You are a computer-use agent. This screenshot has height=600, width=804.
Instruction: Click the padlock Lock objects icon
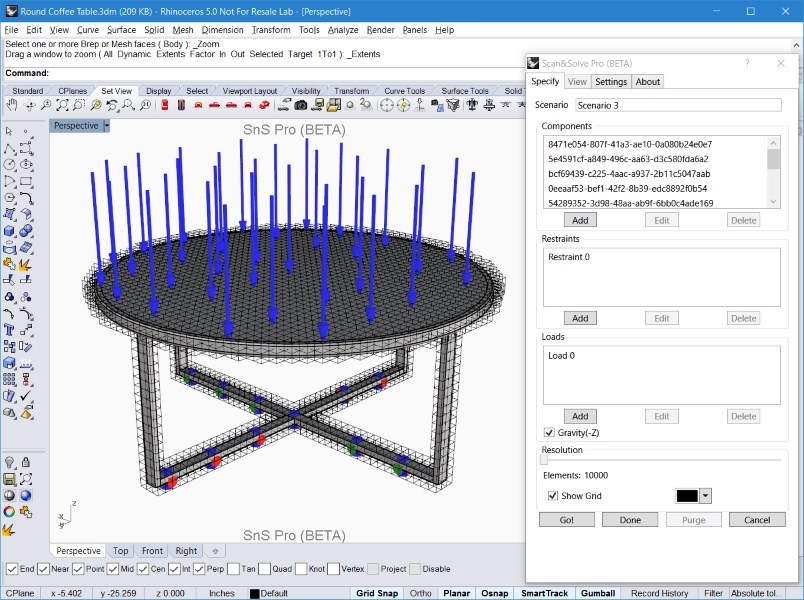click(x=26, y=463)
